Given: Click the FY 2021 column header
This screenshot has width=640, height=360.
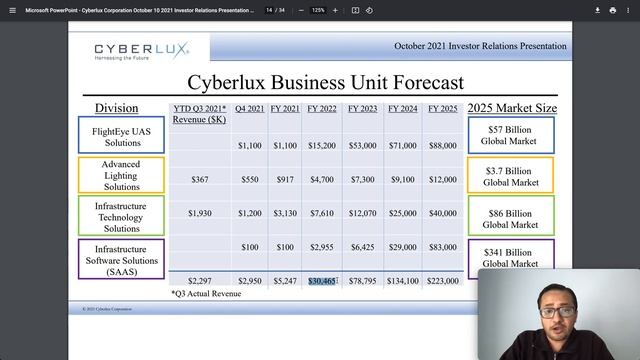Looking at the screenshot, I should tap(285, 109).
